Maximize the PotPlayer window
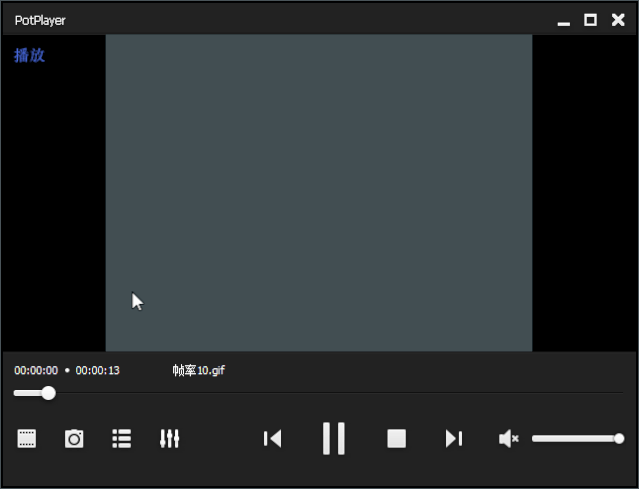The height and width of the screenshot is (489, 639). (590, 20)
